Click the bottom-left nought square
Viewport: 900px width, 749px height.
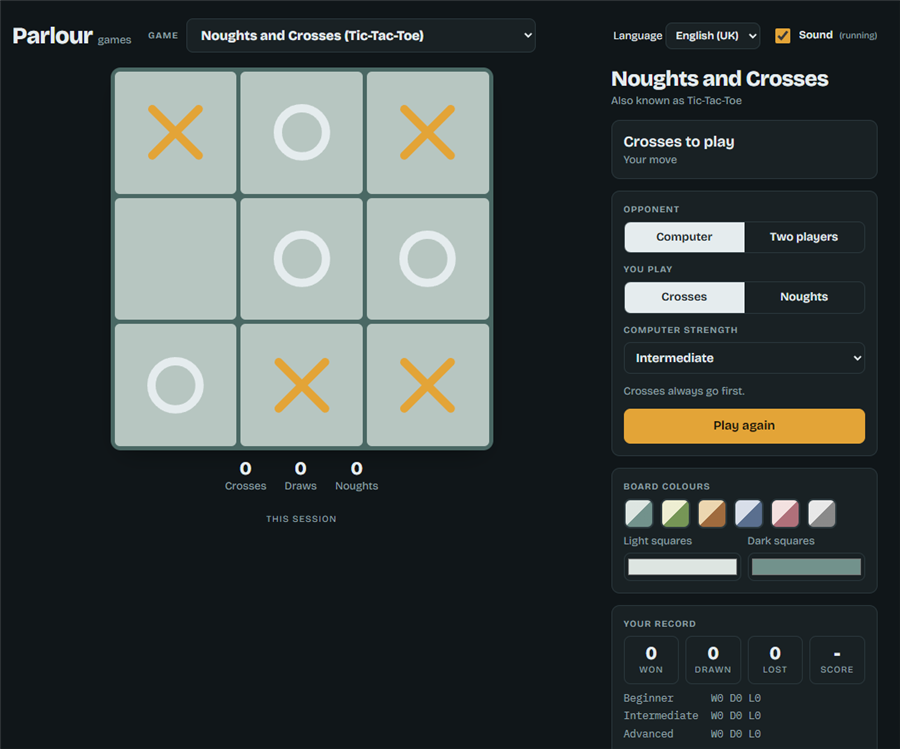point(176,385)
